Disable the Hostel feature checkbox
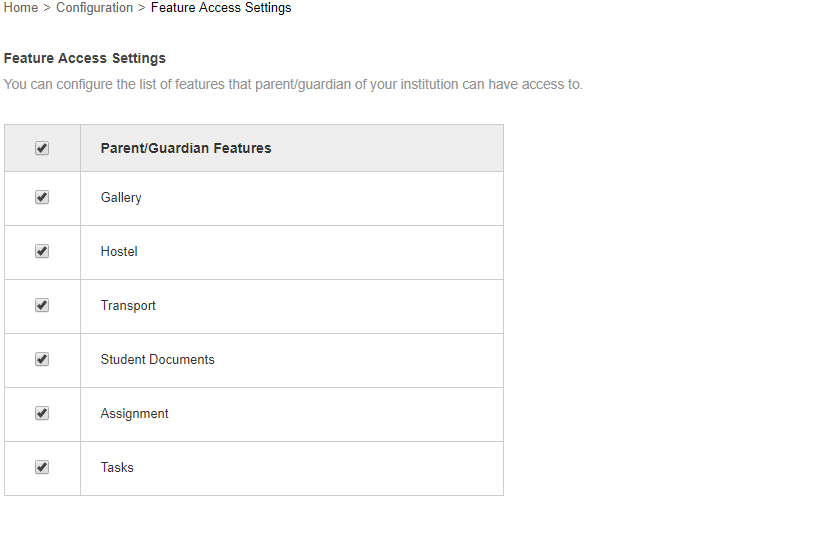Screen dimensions: 816x543 [x=42, y=252]
